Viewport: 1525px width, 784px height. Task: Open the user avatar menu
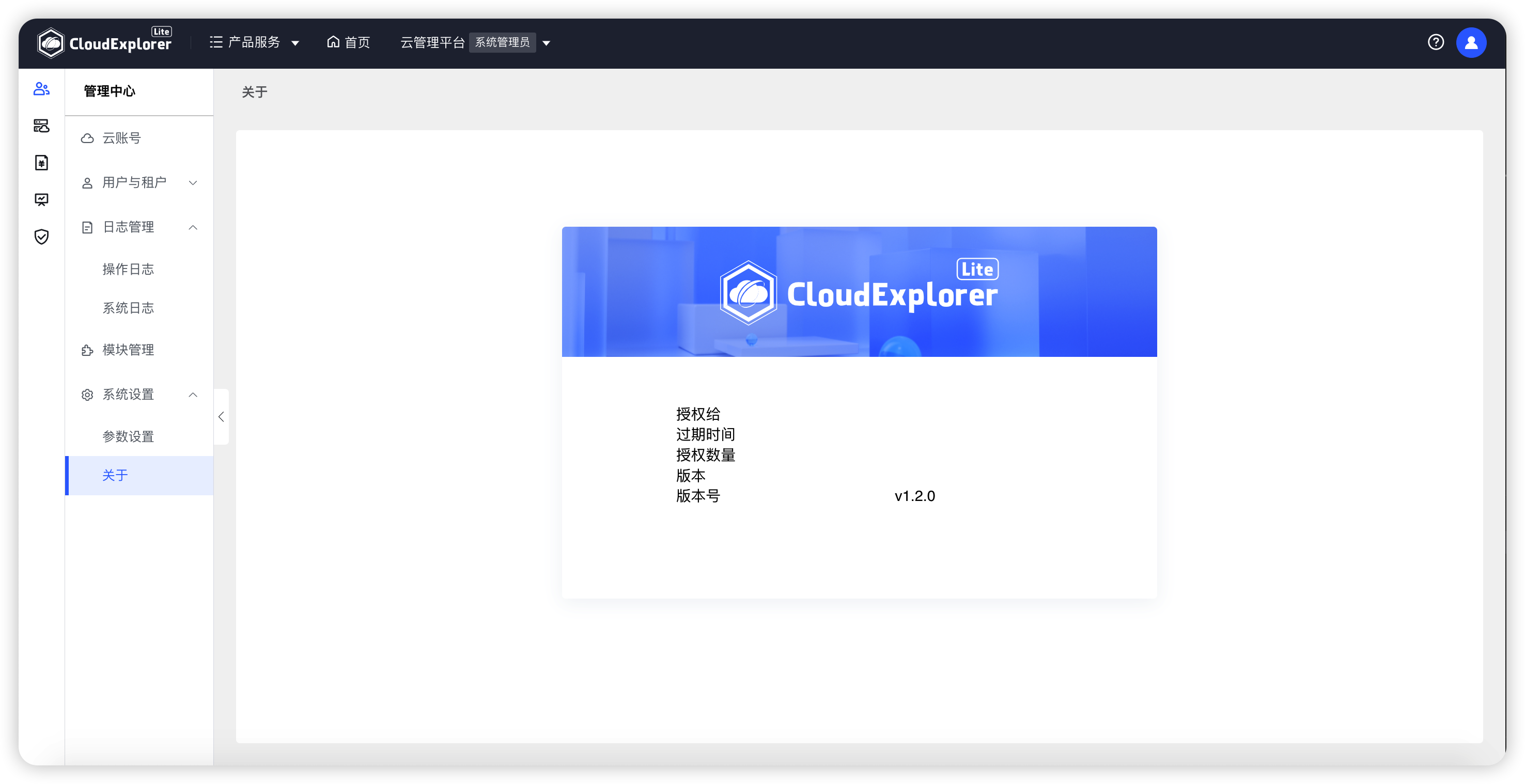(1471, 42)
